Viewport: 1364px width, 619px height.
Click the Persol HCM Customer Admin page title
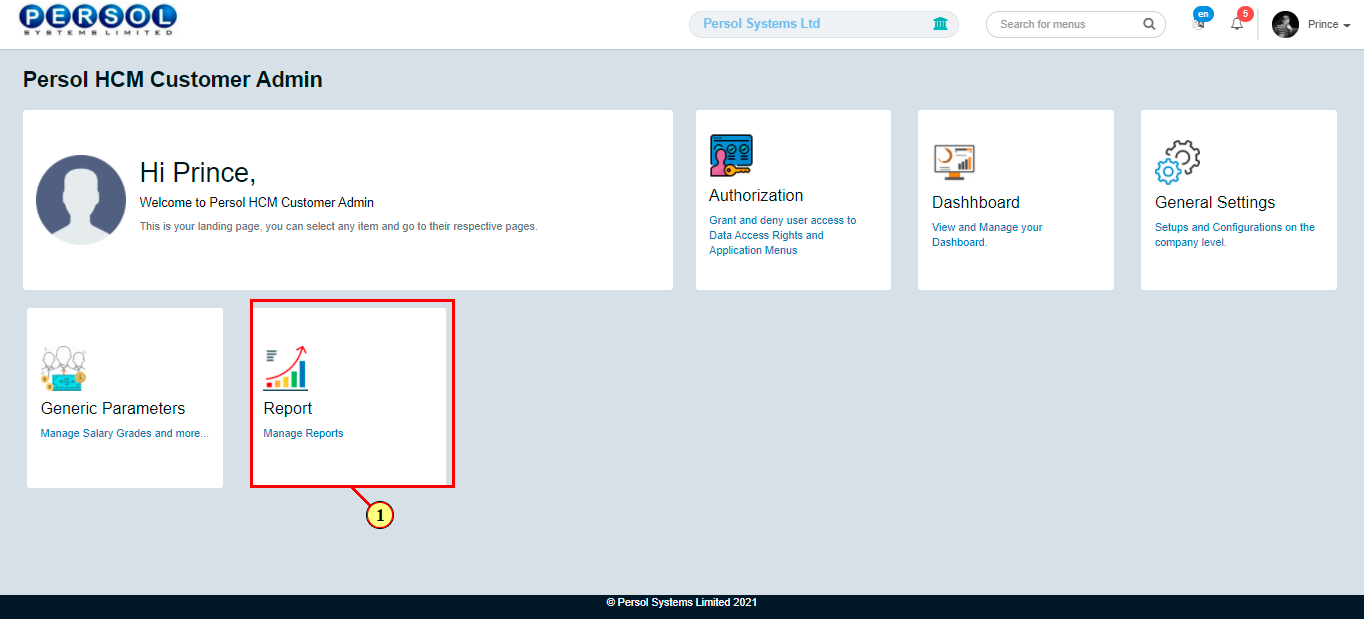click(173, 79)
